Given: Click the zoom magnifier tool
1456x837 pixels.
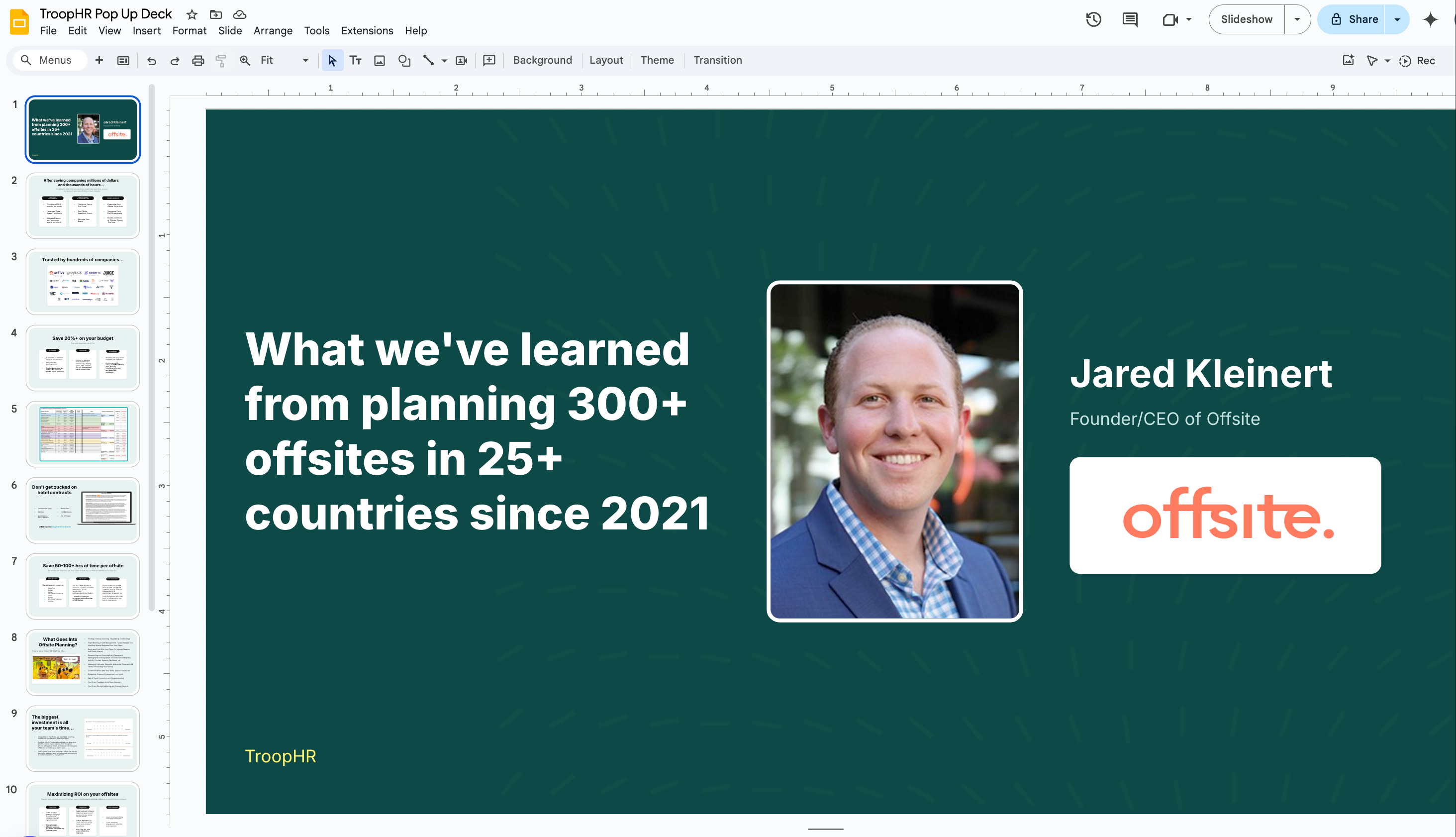Looking at the screenshot, I should pyautogui.click(x=245, y=60).
